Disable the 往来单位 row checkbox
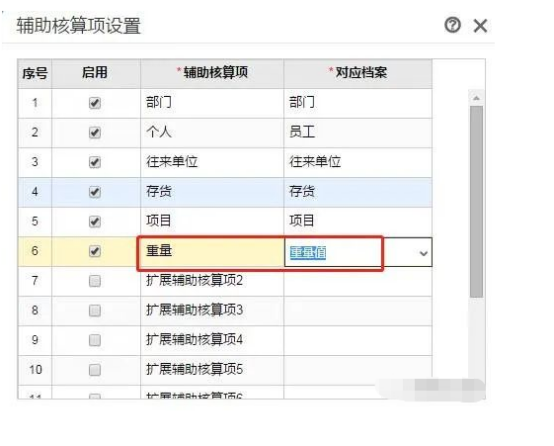Image resolution: width=554 pixels, height=446 pixels. click(95, 163)
